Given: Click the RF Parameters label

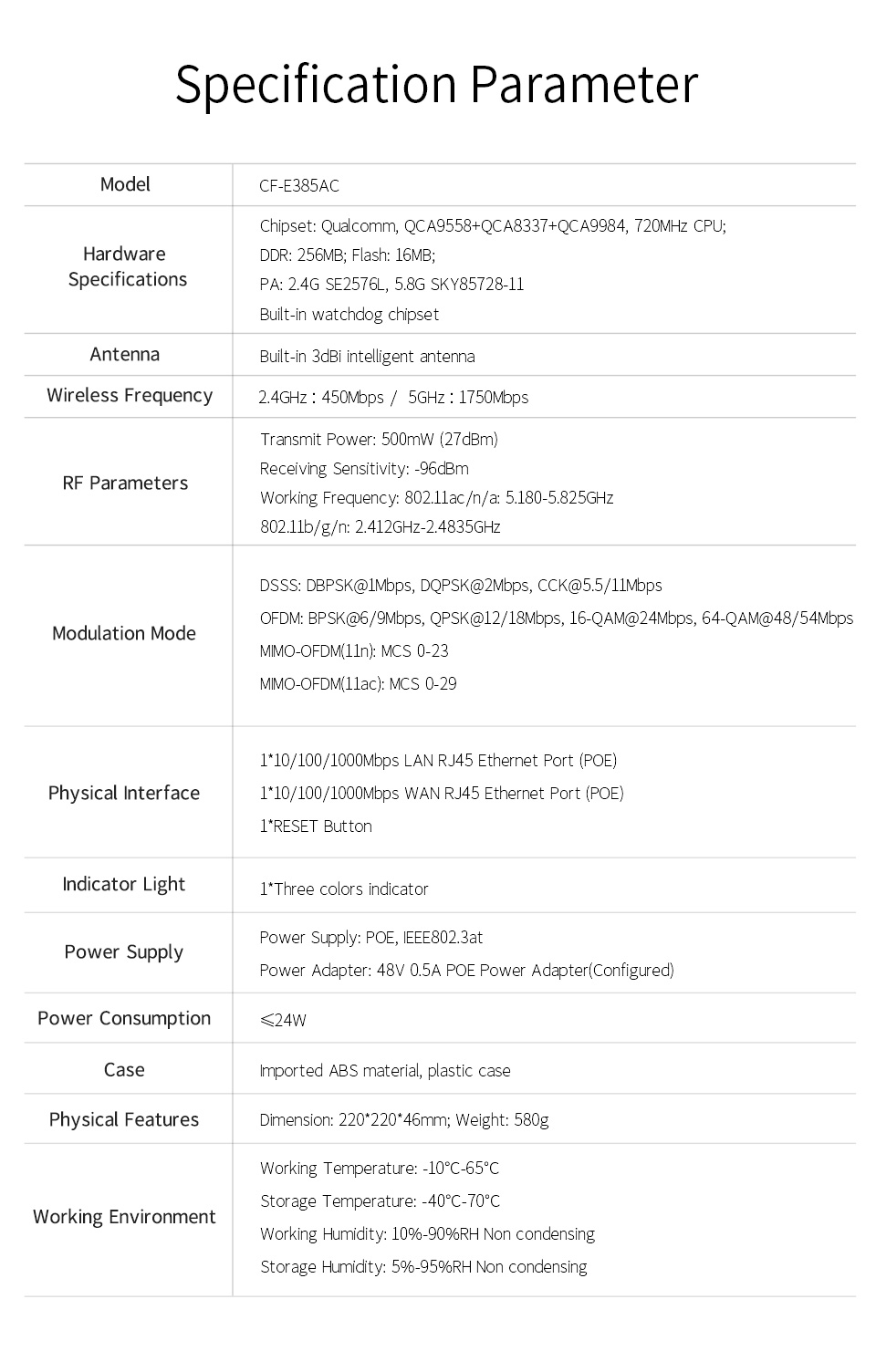Looking at the screenshot, I should [x=125, y=483].
